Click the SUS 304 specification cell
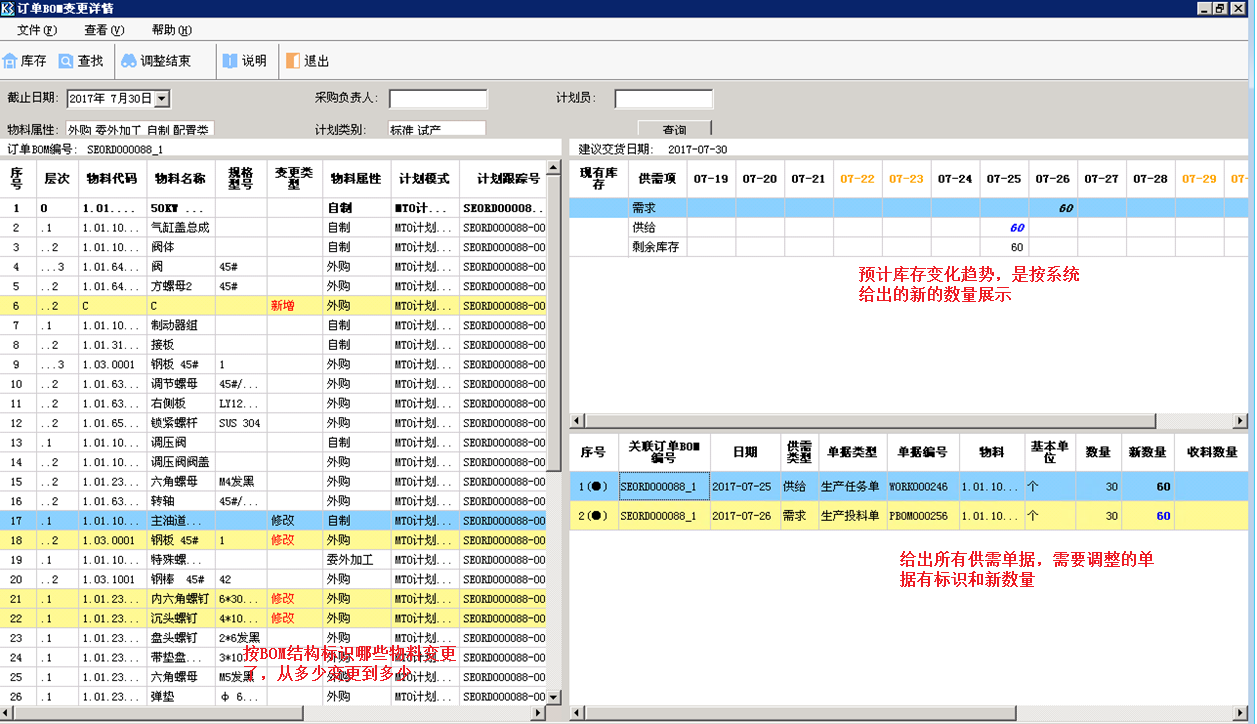The image size is (1257, 724). pos(240,423)
